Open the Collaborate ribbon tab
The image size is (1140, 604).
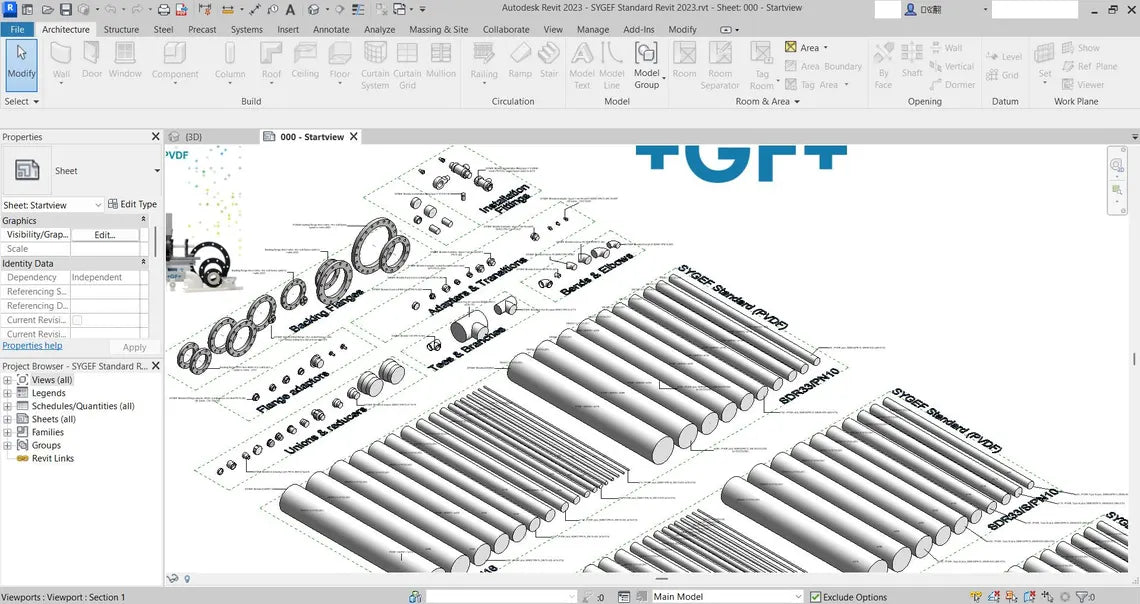click(x=506, y=30)
